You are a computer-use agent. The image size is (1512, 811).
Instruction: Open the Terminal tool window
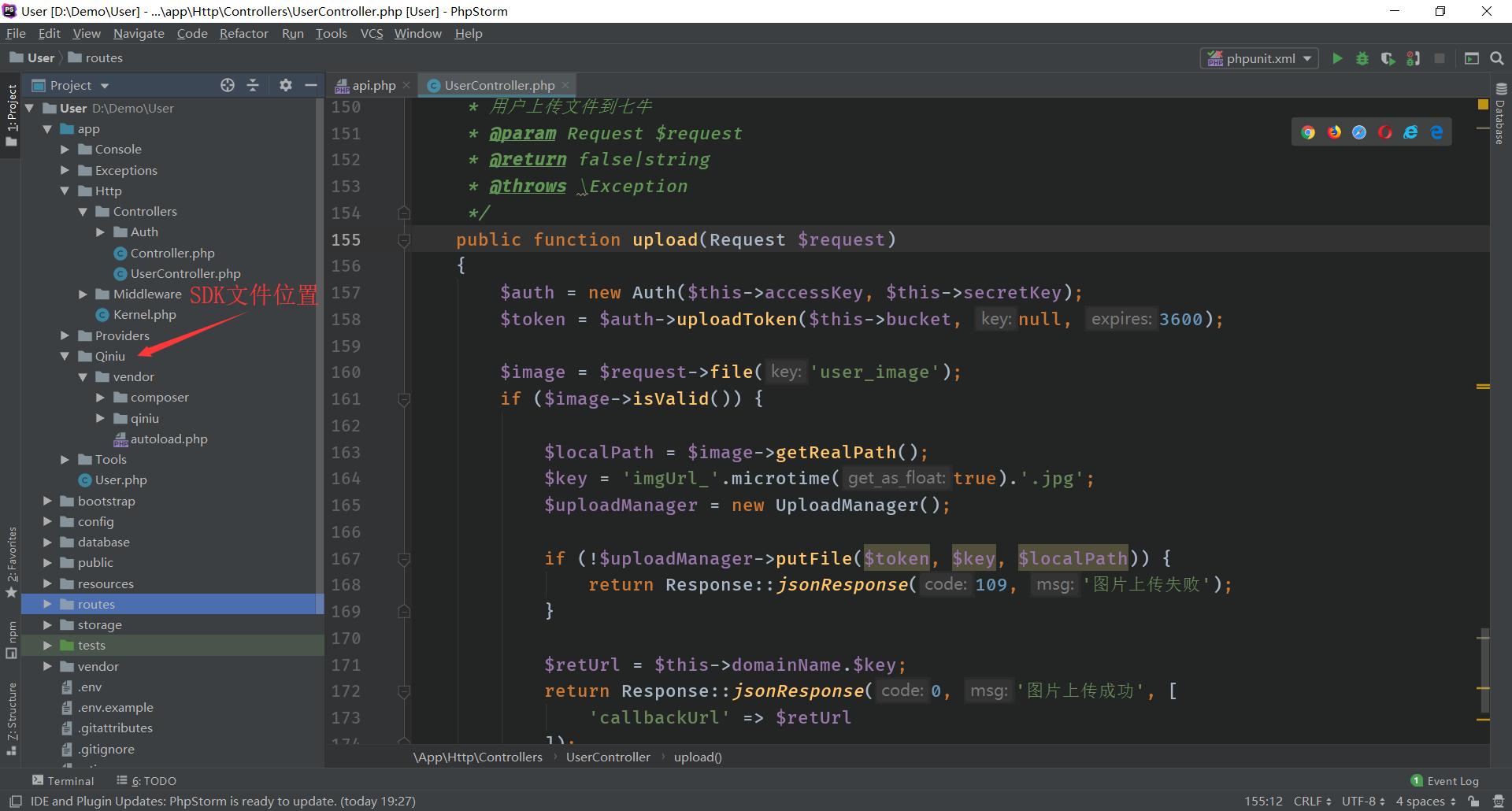click(63, 781)
